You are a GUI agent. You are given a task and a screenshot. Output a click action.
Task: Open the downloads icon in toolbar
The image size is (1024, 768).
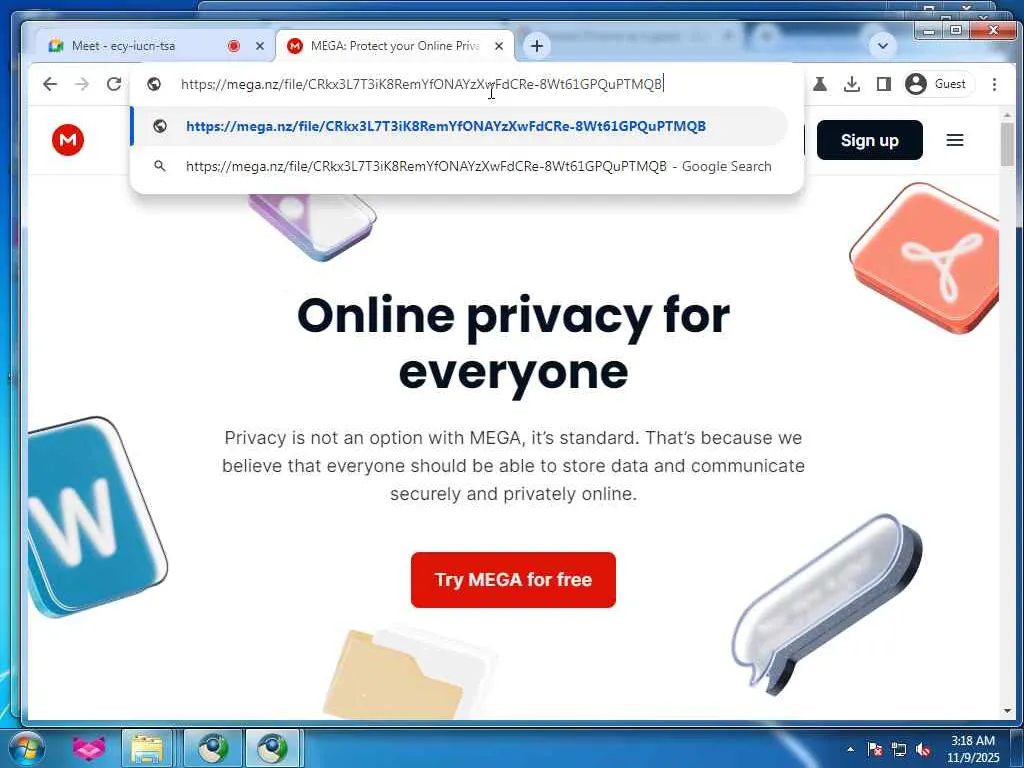click(x=852, y=84)
